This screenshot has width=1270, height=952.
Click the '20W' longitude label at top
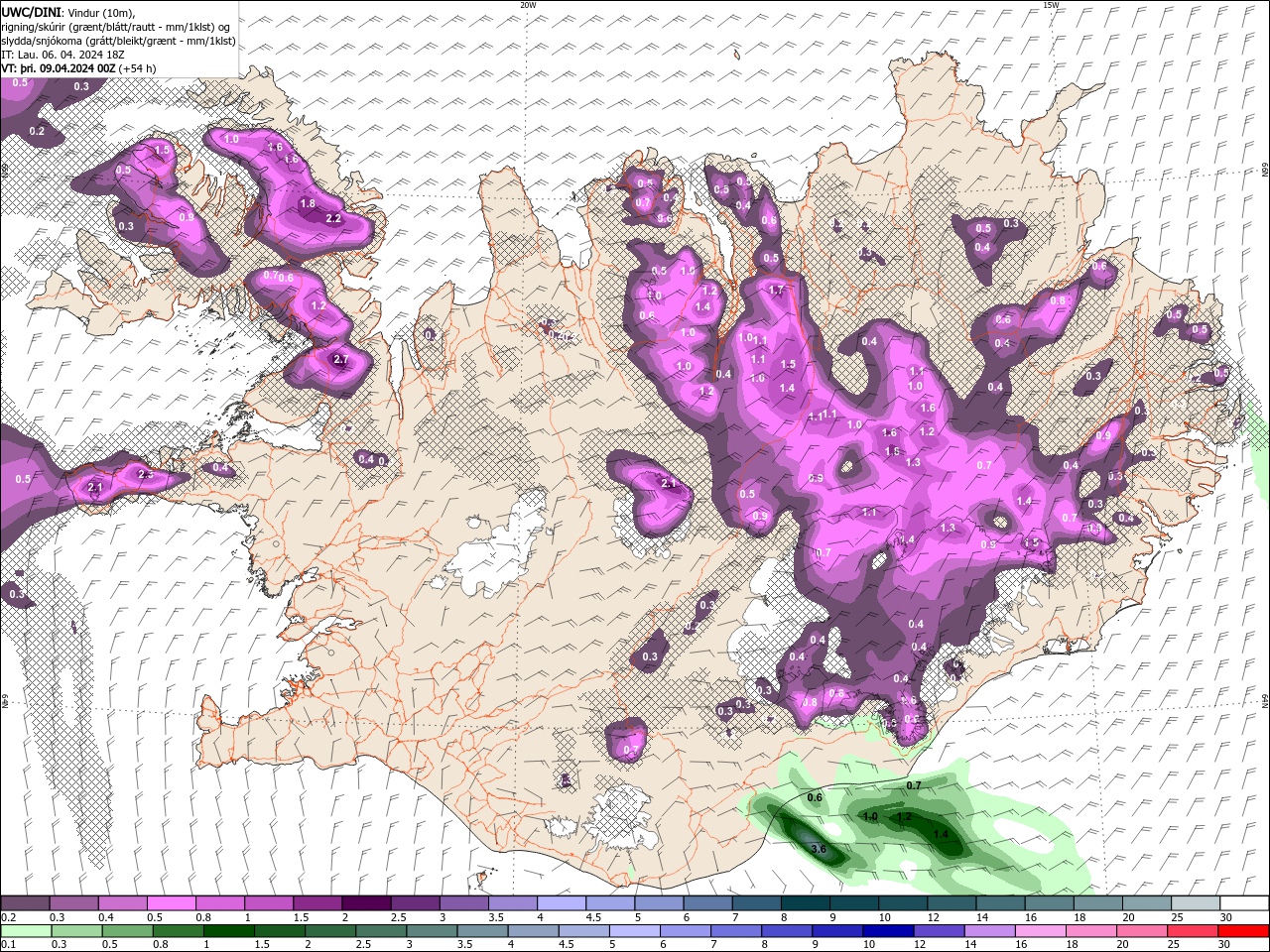tap(528, 5)
